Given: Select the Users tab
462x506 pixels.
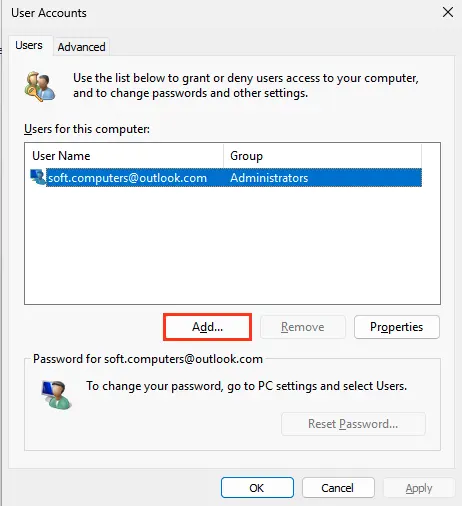Looking at the screenshot, I should (29, 45).
